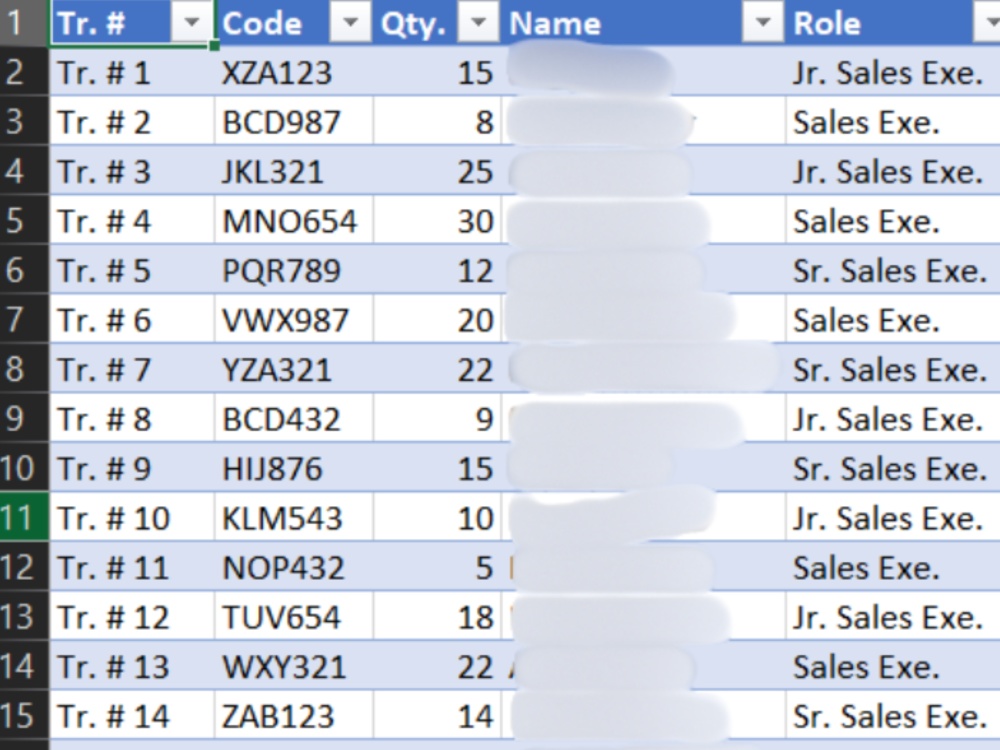Open the Qty. column filter dropdown

pos(478,23)
